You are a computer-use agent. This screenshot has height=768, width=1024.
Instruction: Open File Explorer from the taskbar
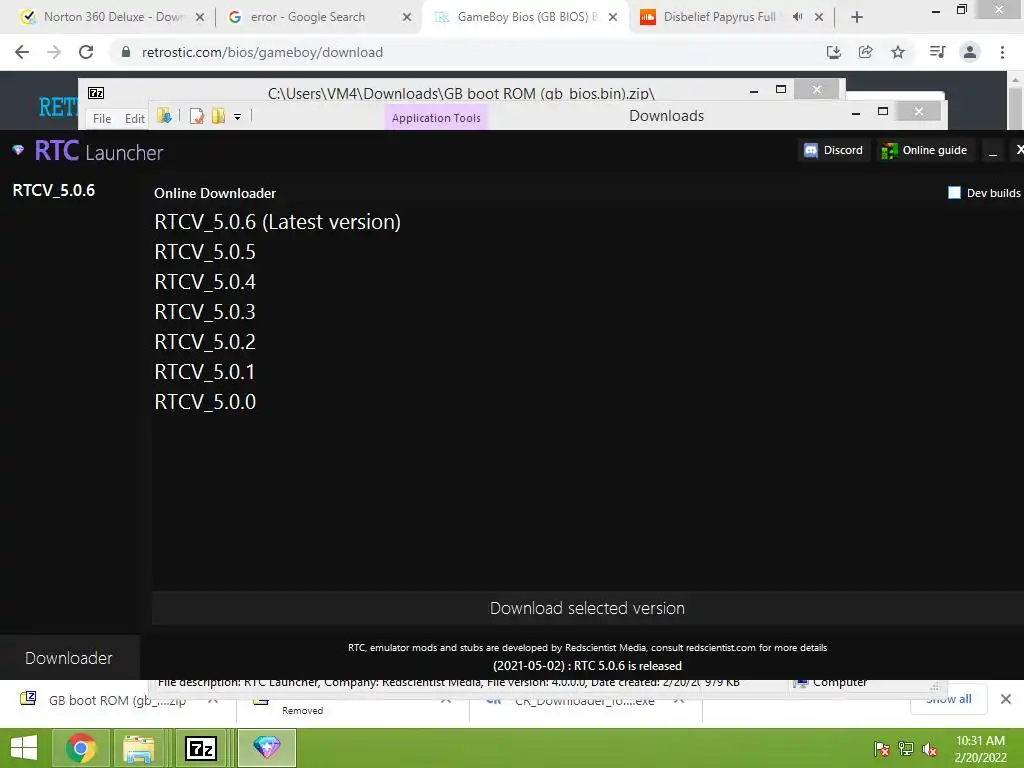139,748
